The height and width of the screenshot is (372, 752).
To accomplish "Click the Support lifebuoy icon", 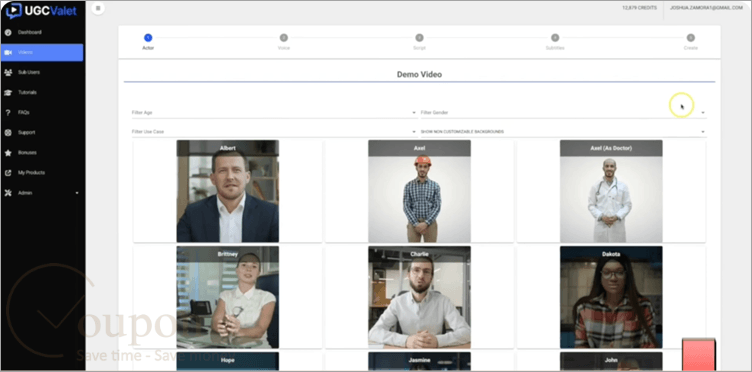I will (8, 133).
